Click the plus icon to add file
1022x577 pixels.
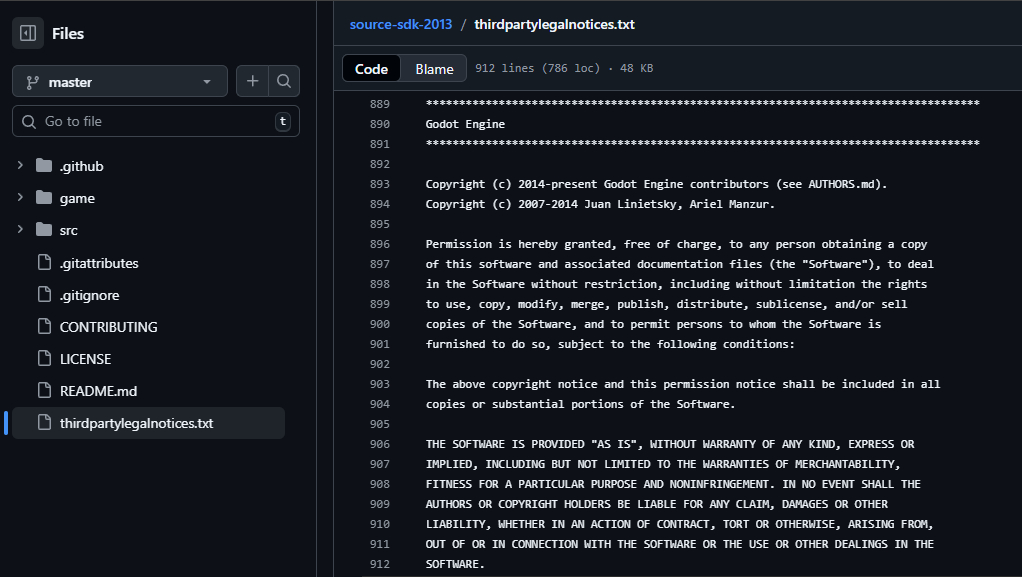252,82
